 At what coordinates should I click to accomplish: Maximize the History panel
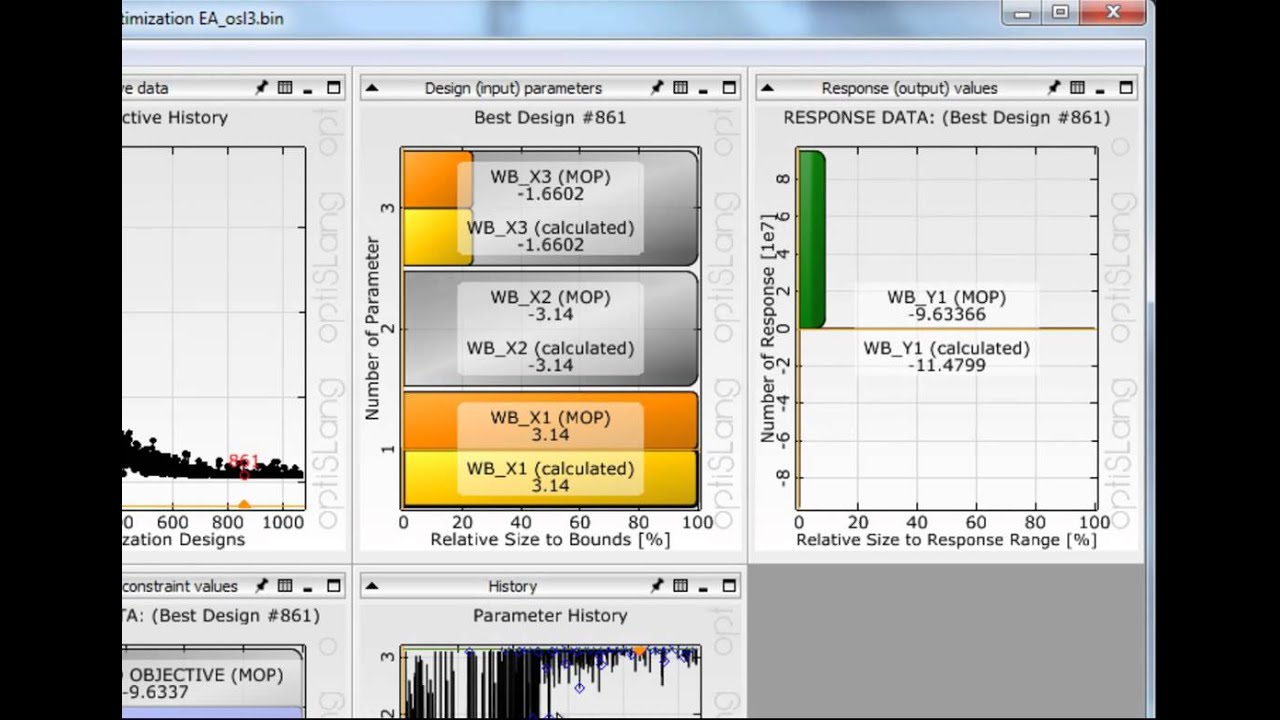[729, 586]
